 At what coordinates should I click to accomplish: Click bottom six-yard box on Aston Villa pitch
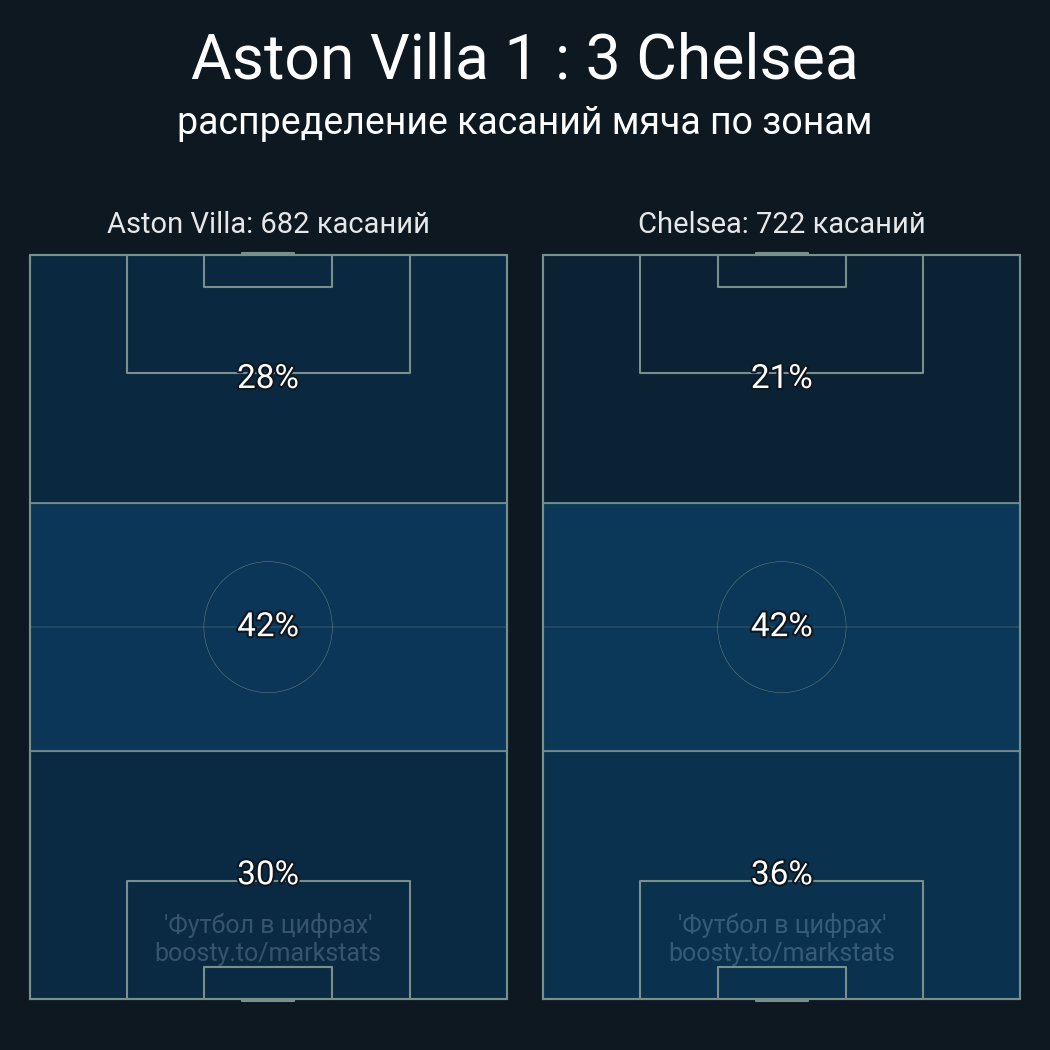click(x=268, y=983)
